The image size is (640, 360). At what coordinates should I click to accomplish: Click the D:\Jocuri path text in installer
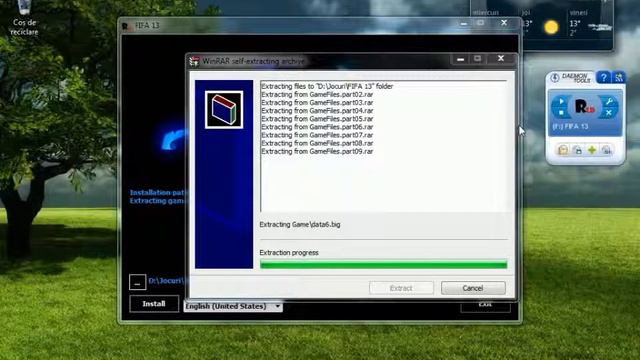(x=167, y=281)
